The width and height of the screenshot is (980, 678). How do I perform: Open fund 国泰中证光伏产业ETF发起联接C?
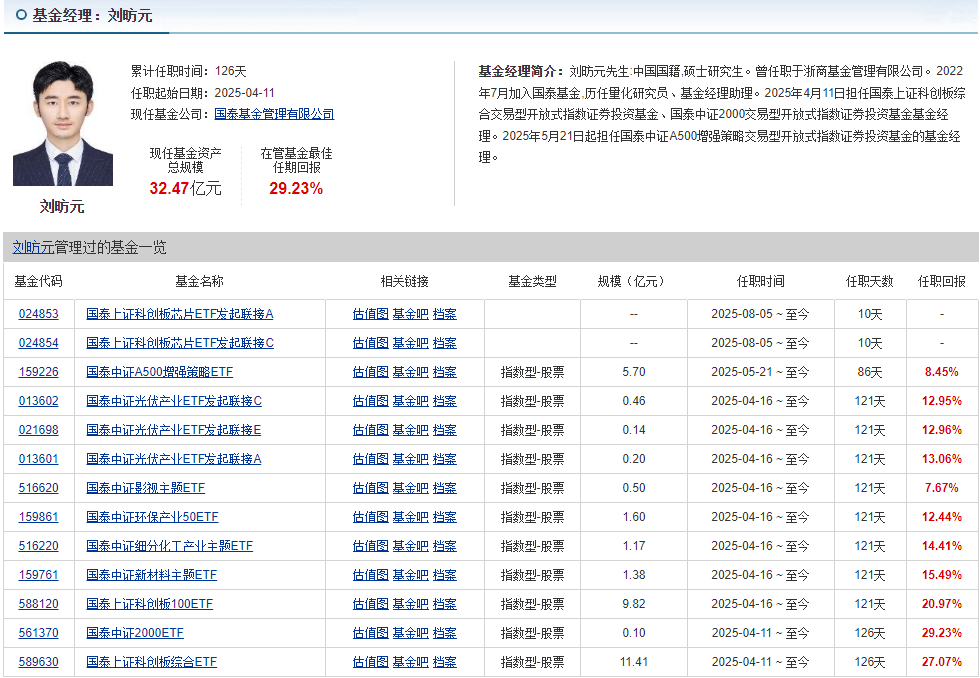(x=174, y=401)
